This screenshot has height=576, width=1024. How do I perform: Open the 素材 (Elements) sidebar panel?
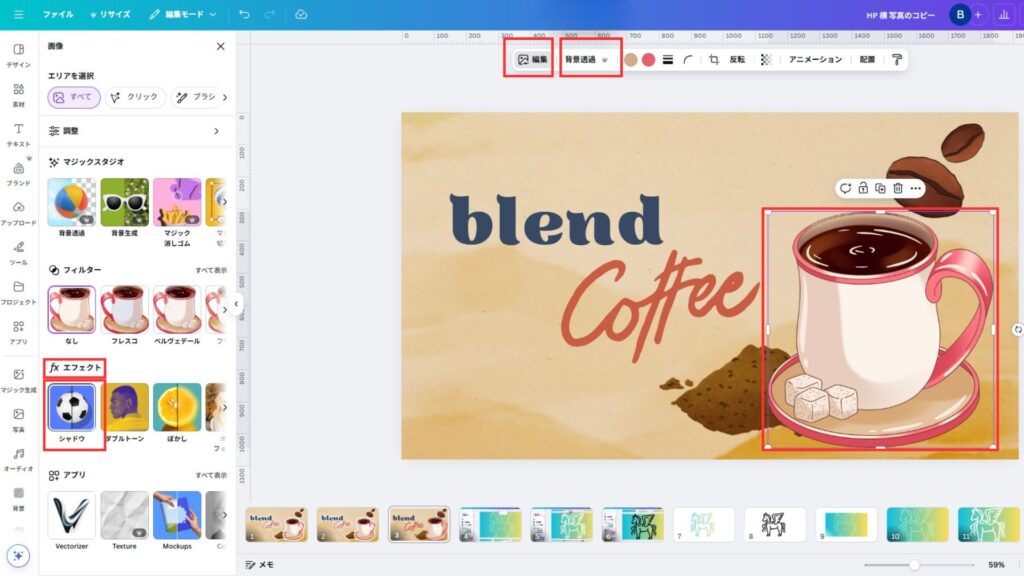point(18,94)
